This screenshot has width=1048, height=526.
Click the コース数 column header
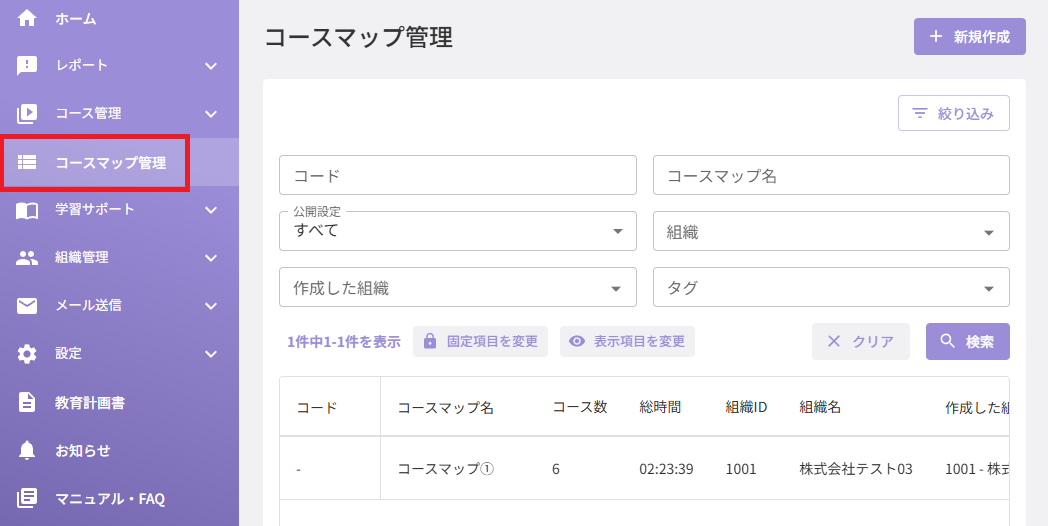(x=579, y=407)
